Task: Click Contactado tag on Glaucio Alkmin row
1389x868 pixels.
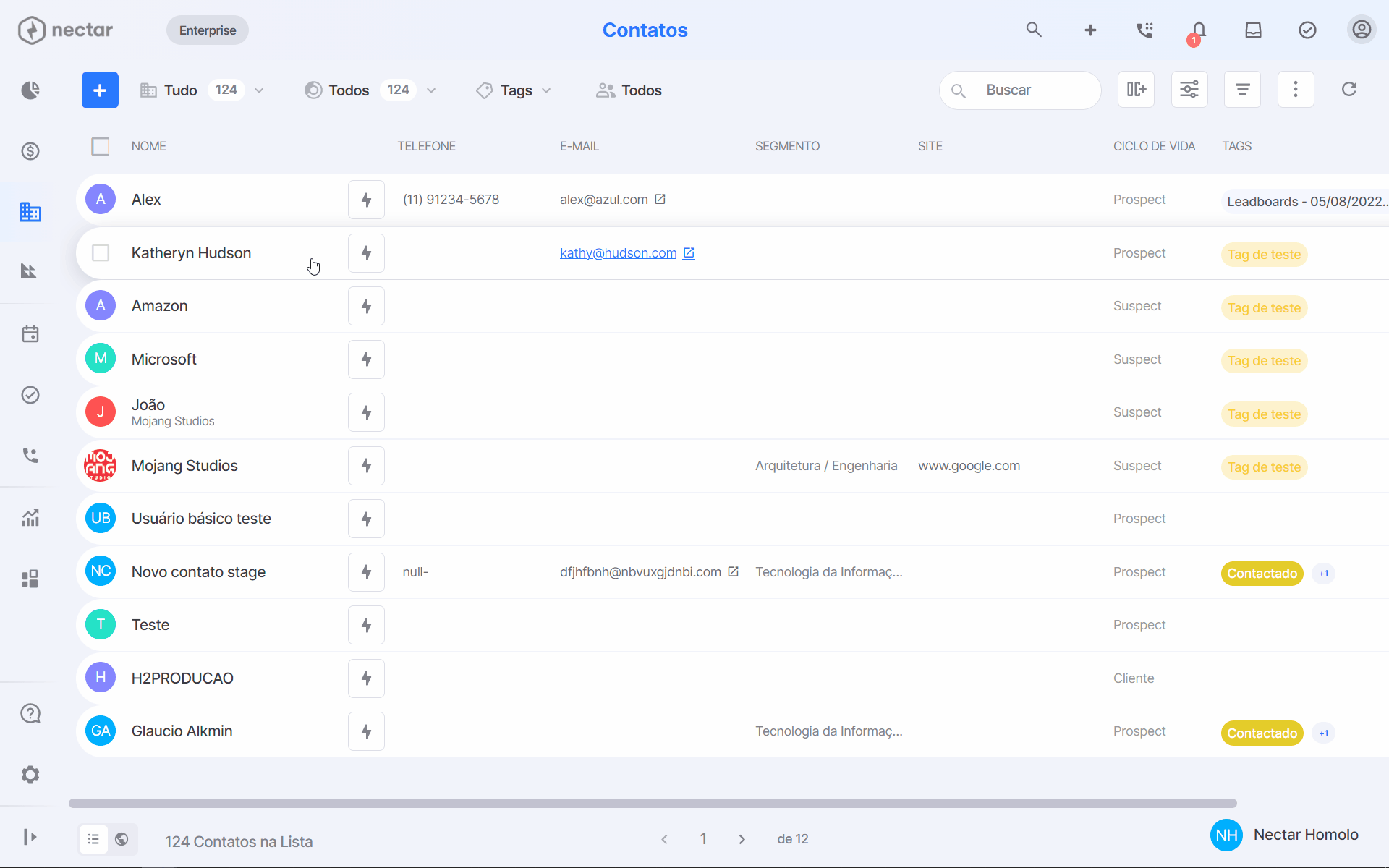Action: [1262, 733]
